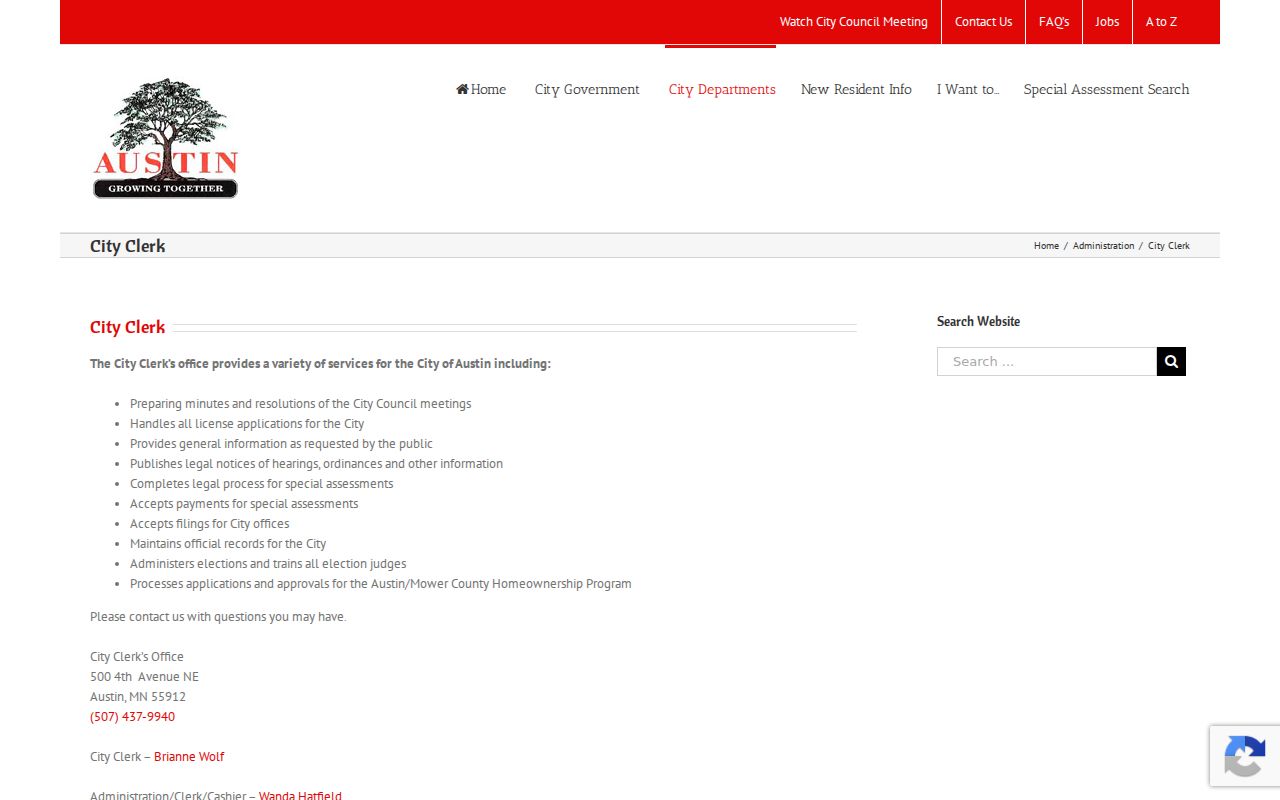Screen dimensions: 1280x800
Task: Click the Homeownership Program bullet
Action: point(380,584)
